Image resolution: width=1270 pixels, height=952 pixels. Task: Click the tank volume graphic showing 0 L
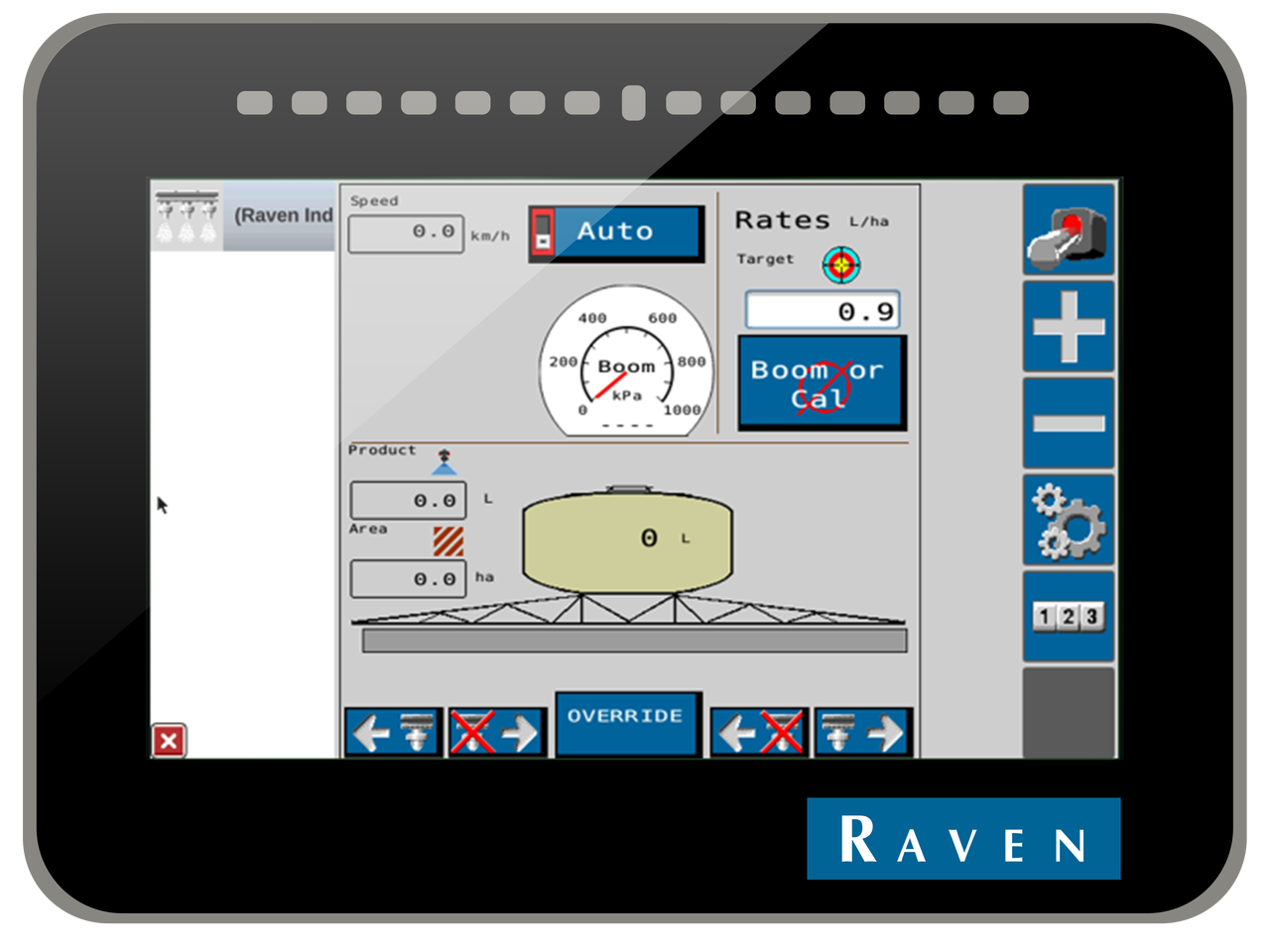tap(627, 538)
